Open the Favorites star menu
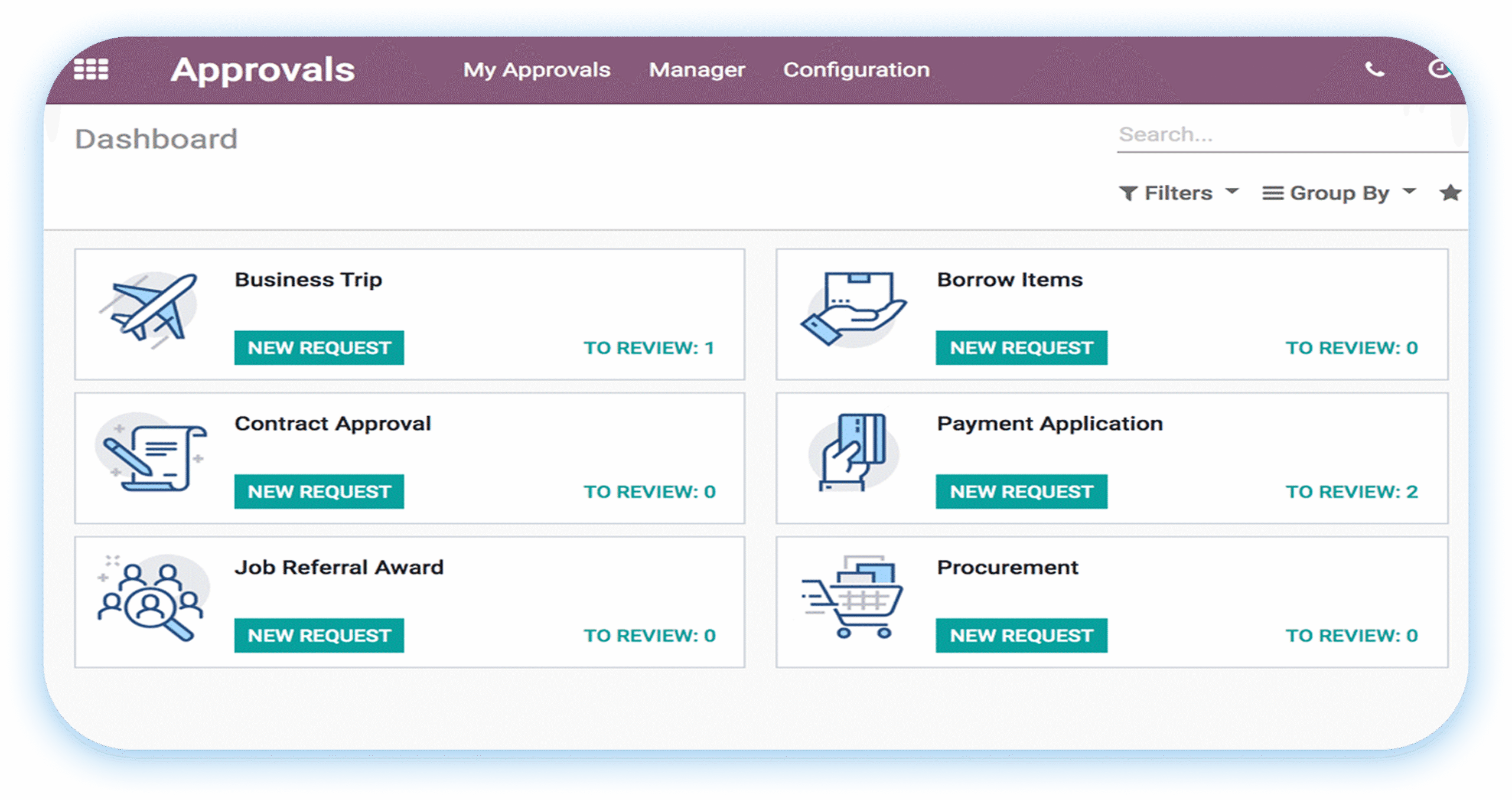1512x800 pixels. [x=1450, y=193]
